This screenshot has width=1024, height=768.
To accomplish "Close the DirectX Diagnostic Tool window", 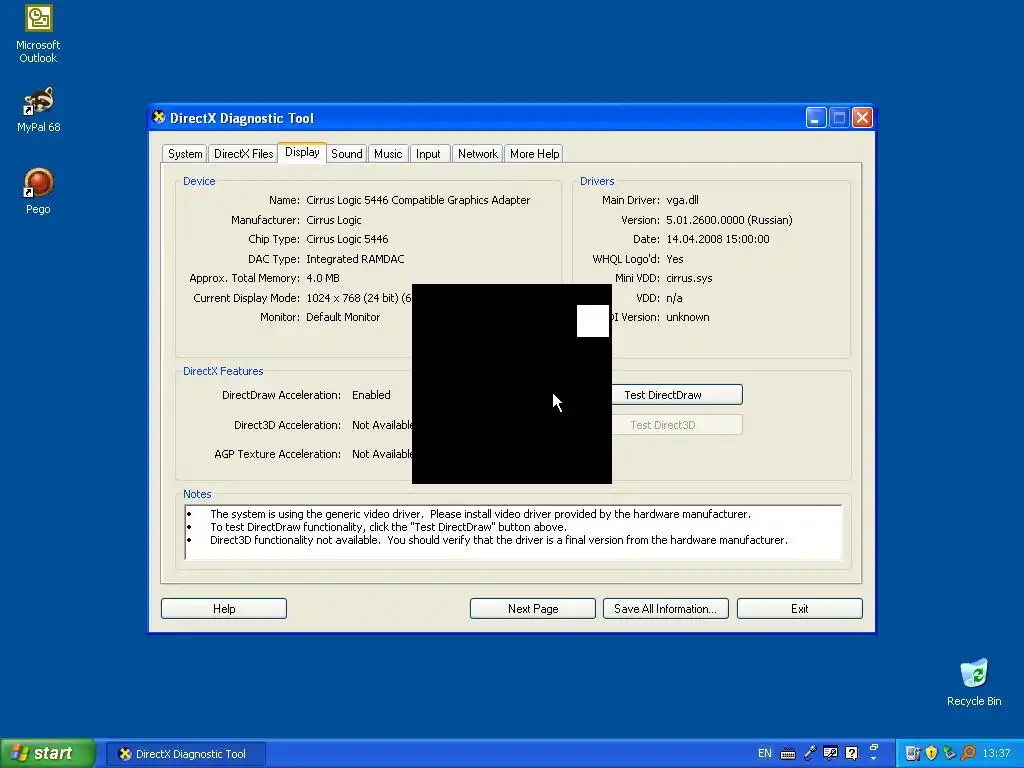I will [862, 118].
